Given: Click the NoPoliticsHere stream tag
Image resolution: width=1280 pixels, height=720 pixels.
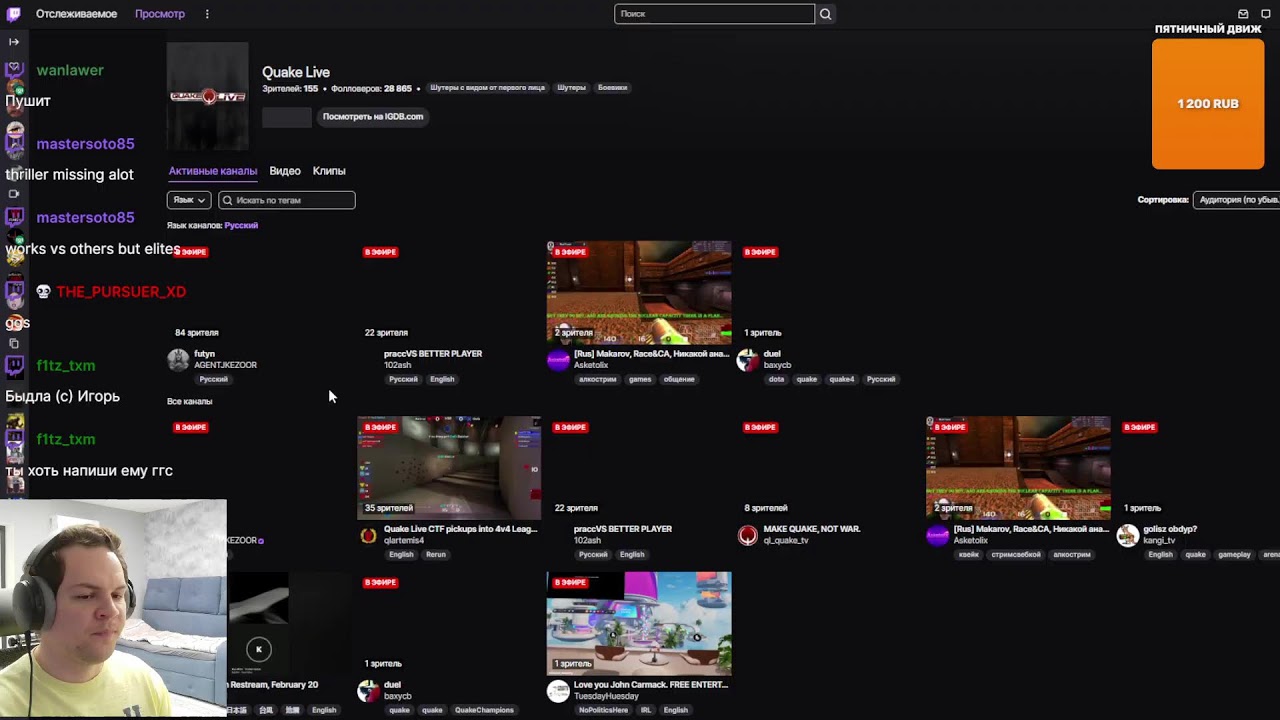Looking at the screenshot, I should coord(603,711).
